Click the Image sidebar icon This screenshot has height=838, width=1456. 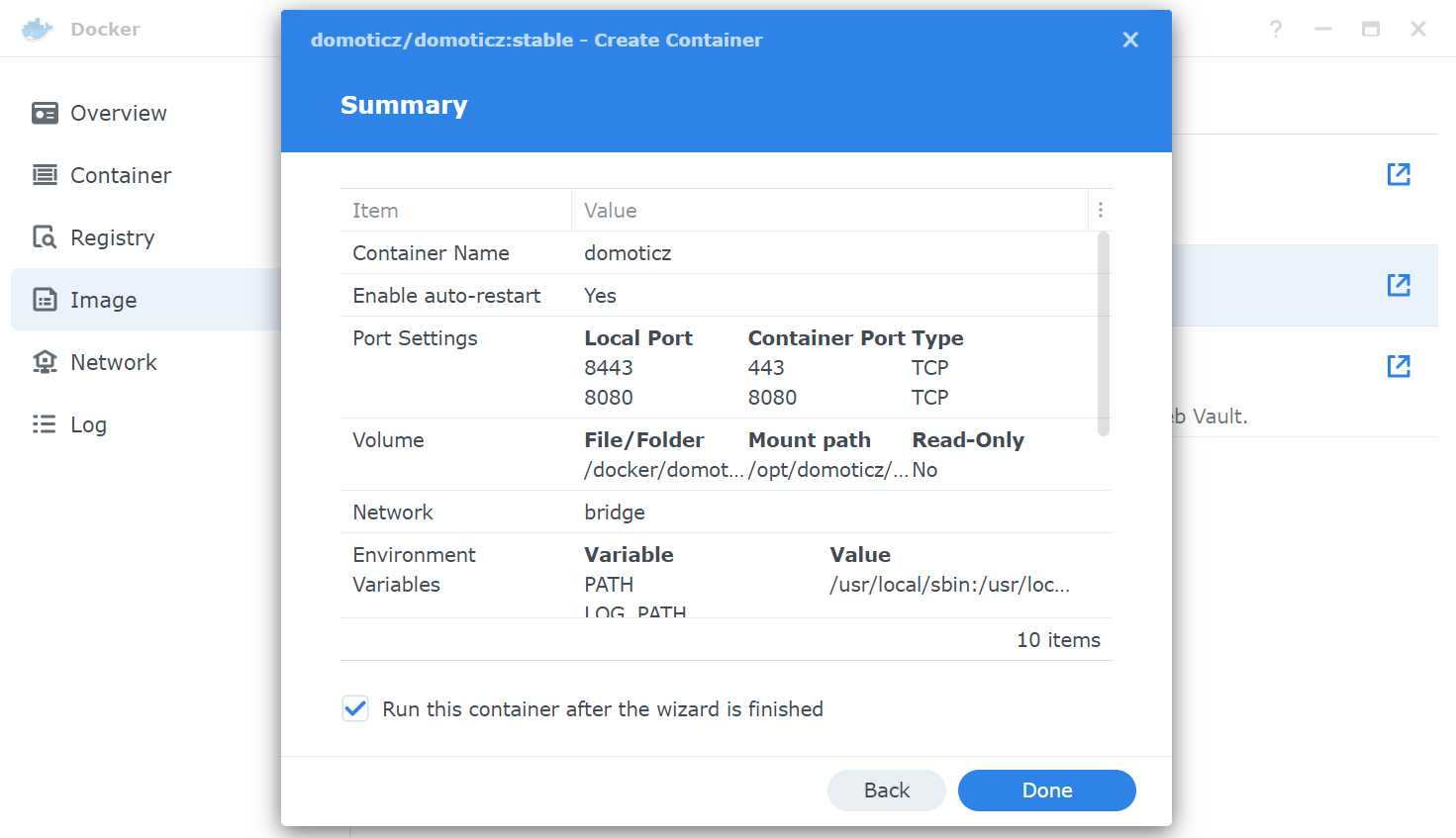pyautogui.click(x=45, y=300)
